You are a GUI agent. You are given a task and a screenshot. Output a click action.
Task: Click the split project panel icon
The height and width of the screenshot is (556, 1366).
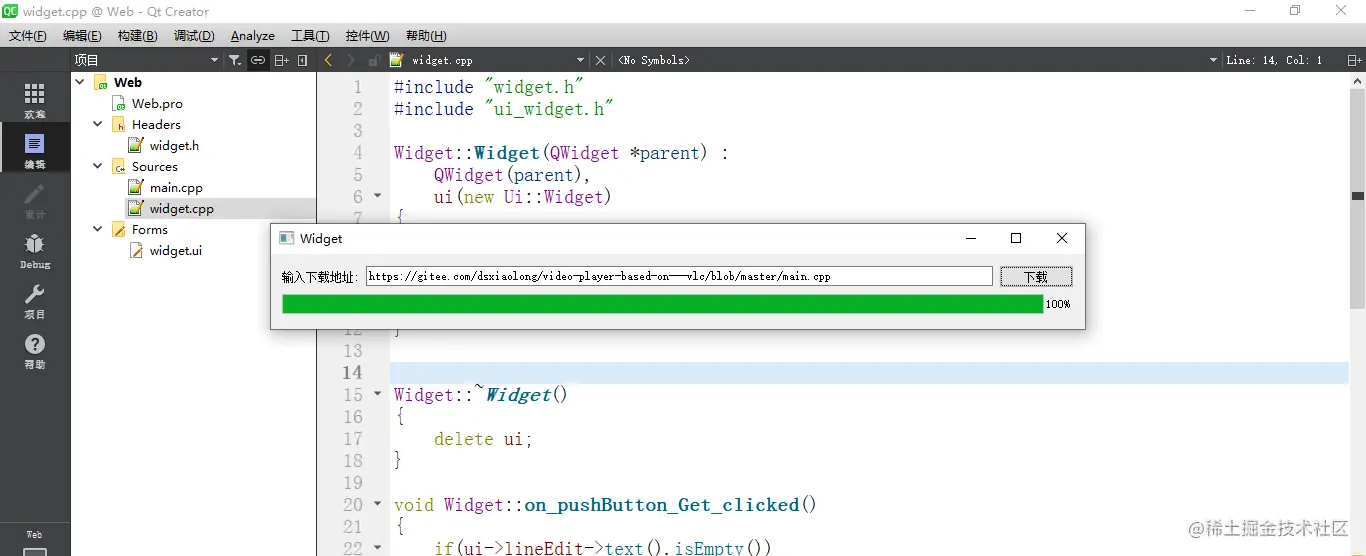[281, 60]
